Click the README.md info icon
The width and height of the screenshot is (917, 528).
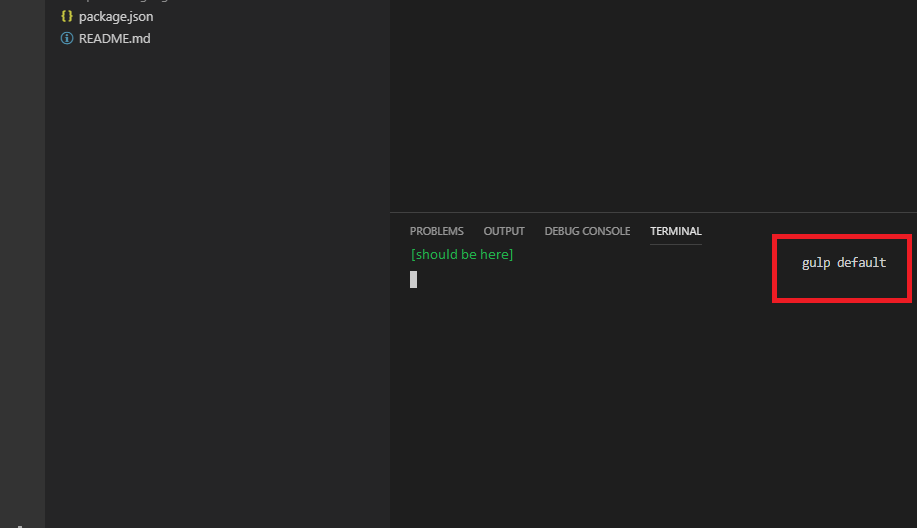pos(67,39)
